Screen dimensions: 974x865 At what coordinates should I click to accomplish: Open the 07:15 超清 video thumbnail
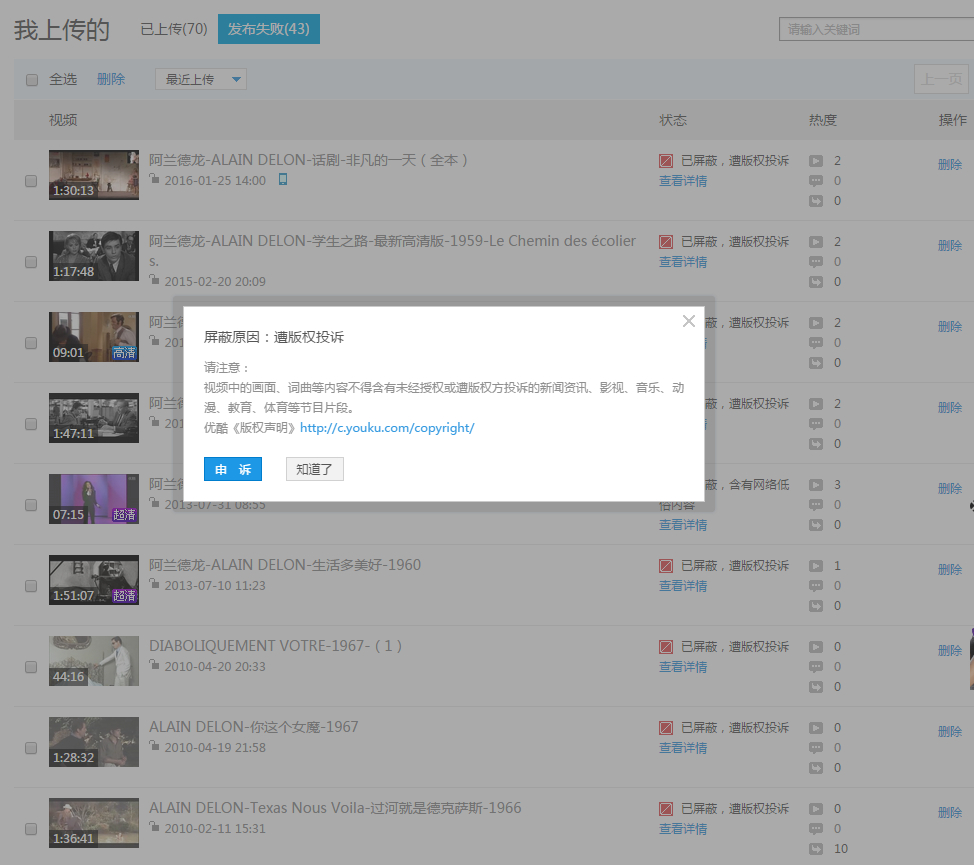94,499
